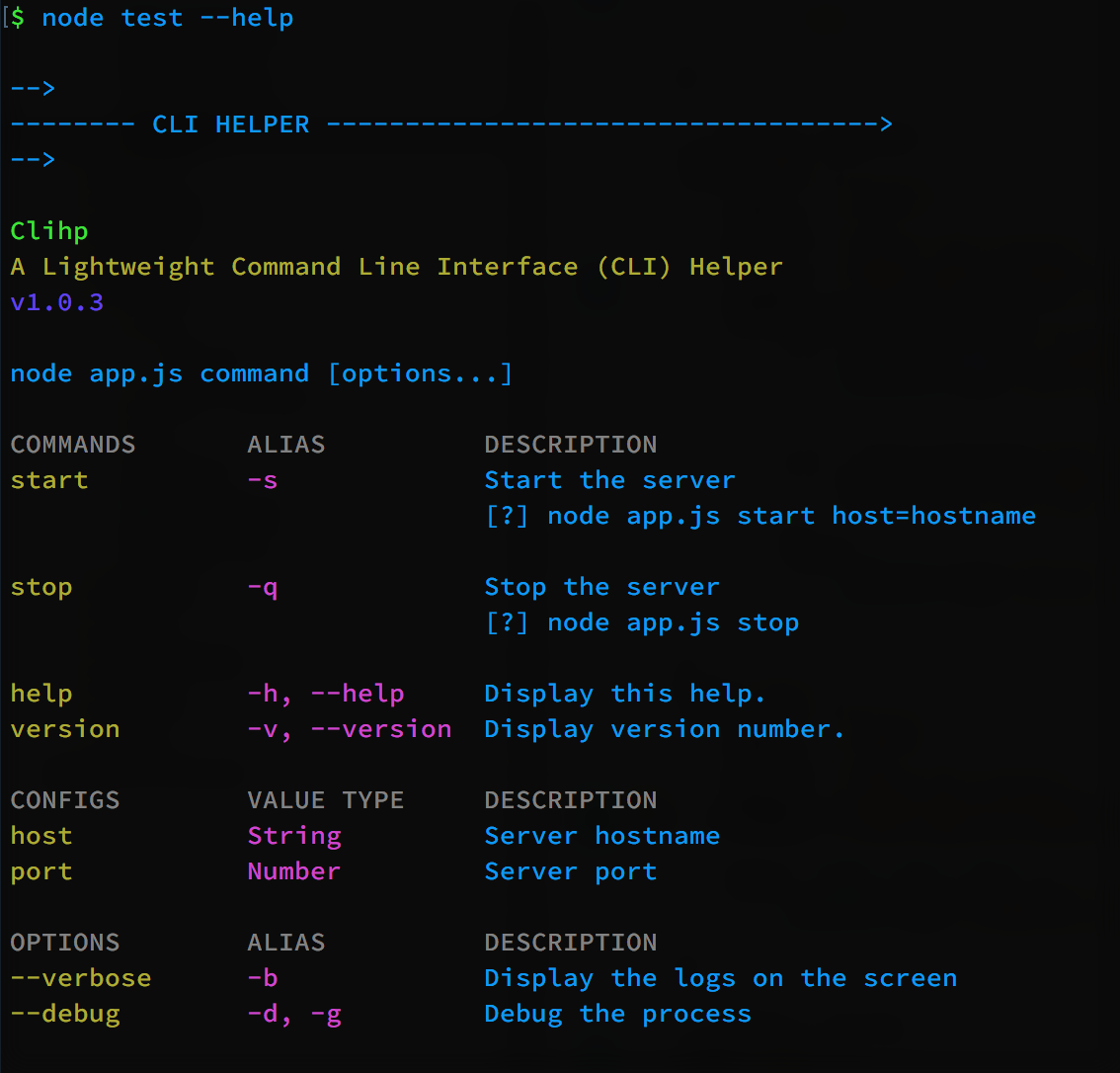
Task: Click the 'help' command name
Action: 41,694
